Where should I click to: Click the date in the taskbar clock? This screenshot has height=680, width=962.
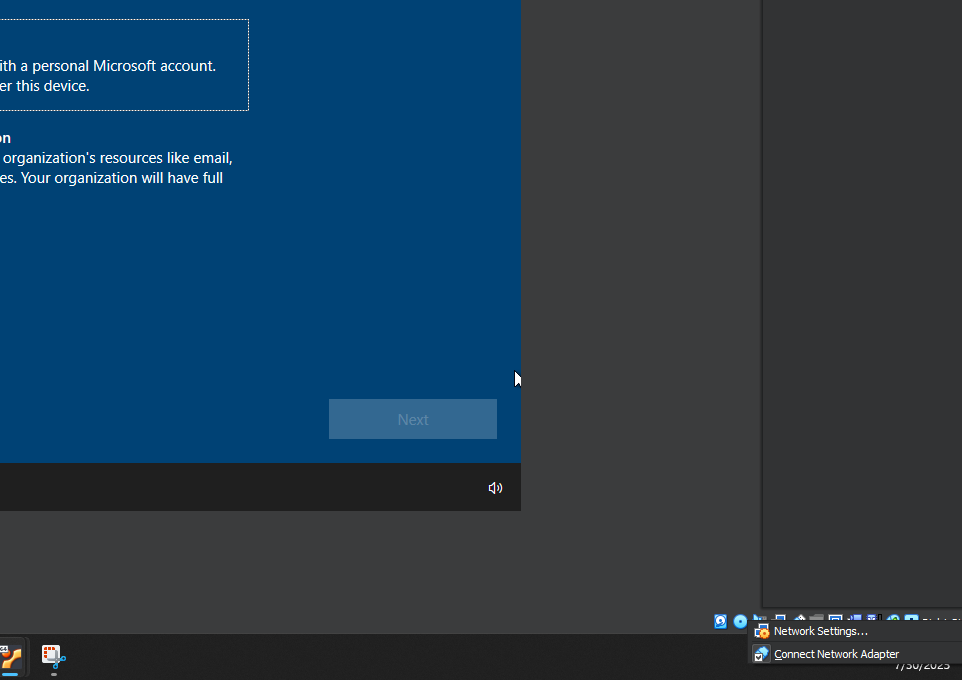(x=922, y=666)
